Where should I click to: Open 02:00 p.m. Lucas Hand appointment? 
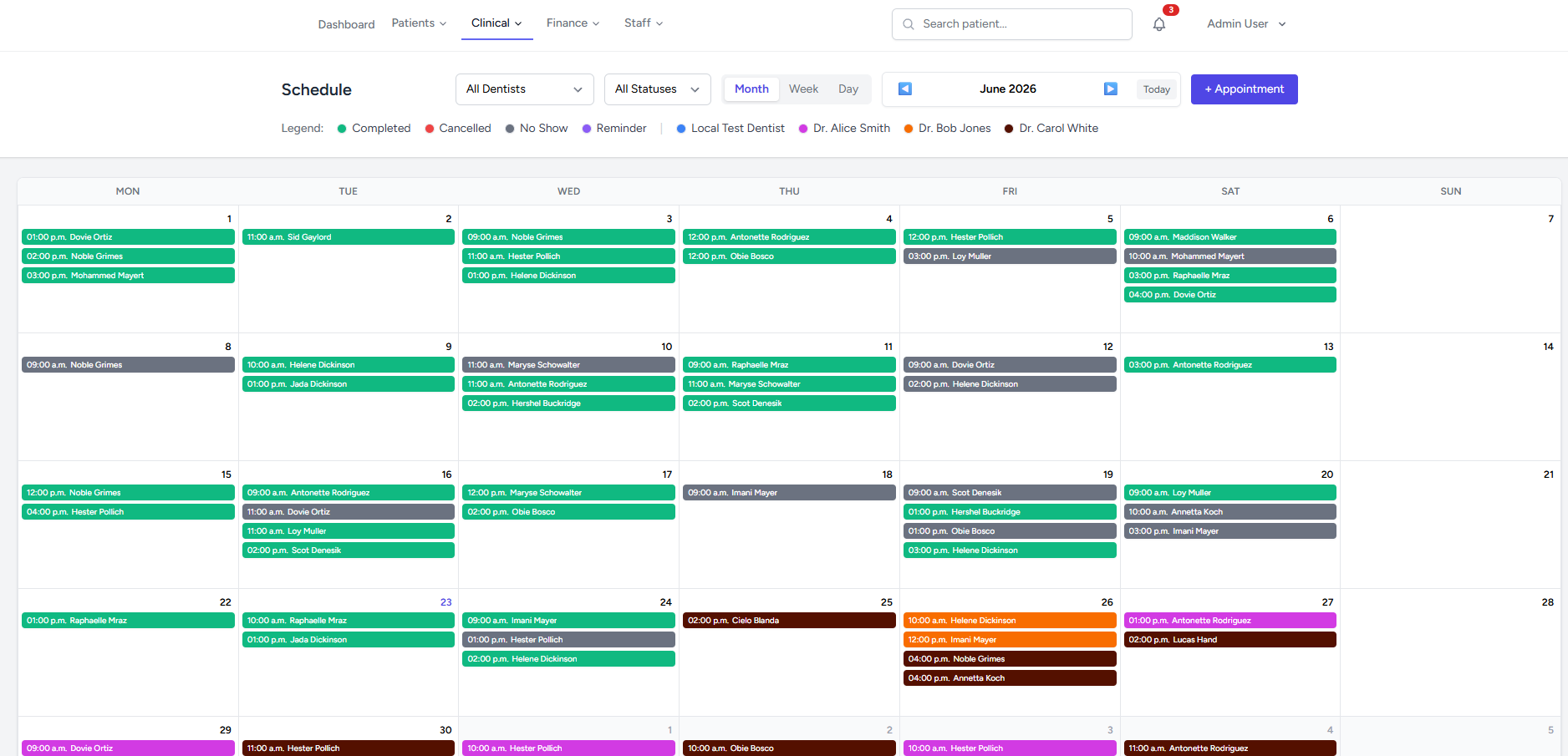point(1230,640)
